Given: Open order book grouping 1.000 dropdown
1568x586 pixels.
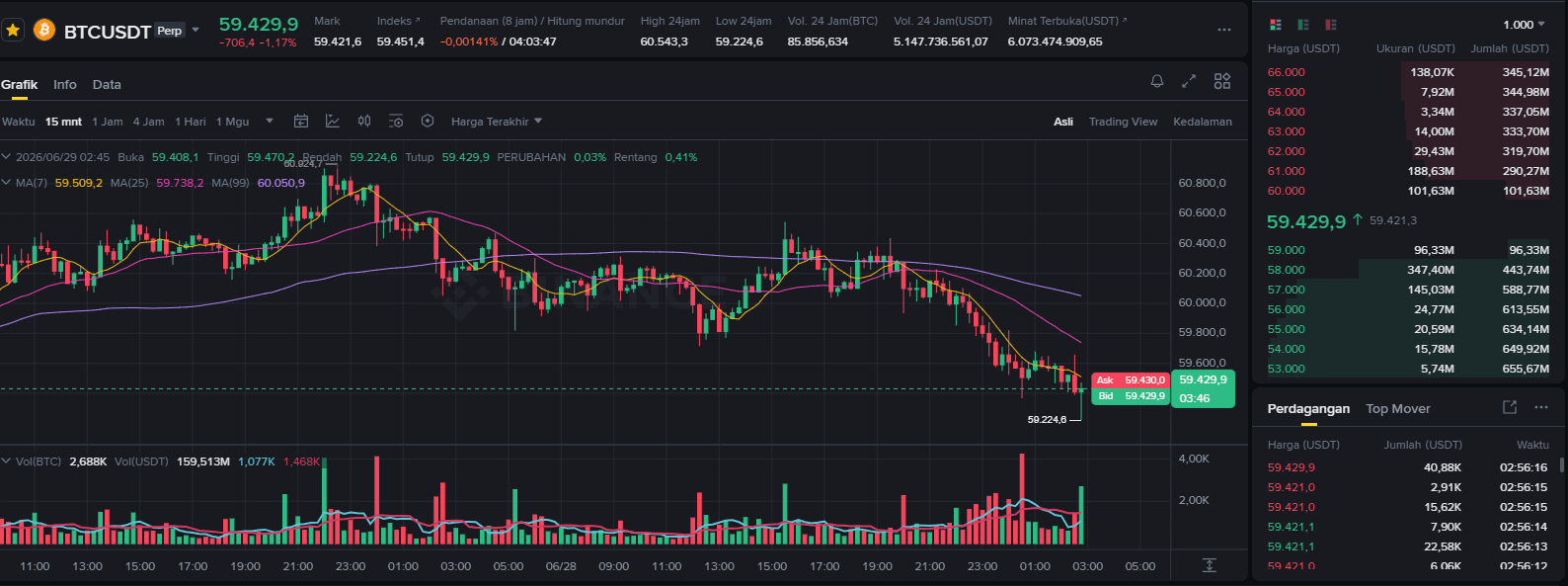Looking at the screenshot, I should coord(1525,25).
